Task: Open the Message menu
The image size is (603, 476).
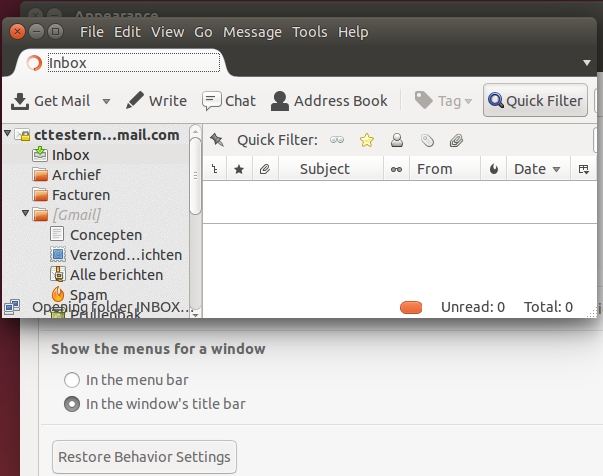Action: [252, 32]
